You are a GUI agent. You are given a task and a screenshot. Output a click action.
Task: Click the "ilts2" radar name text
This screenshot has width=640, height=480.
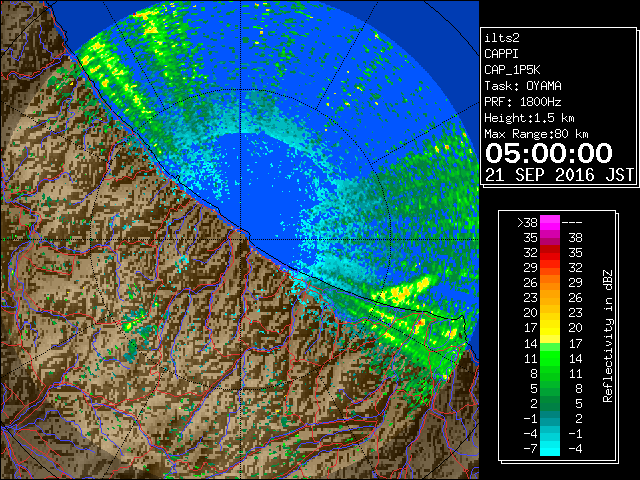click(x=502, y=38)
